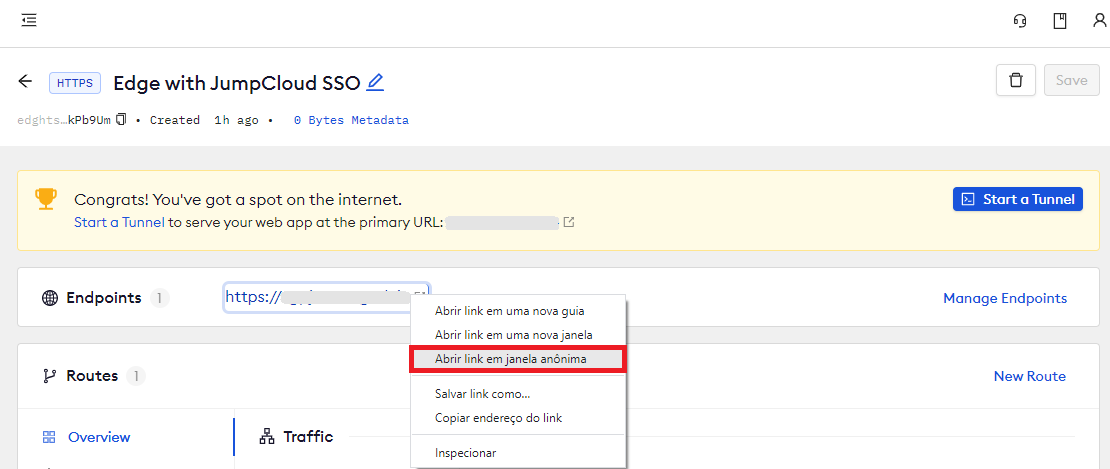Viewport: 1110px width, 469px height.
Task: Choose Inspecionar in context menu
Action: pos(518,453)
